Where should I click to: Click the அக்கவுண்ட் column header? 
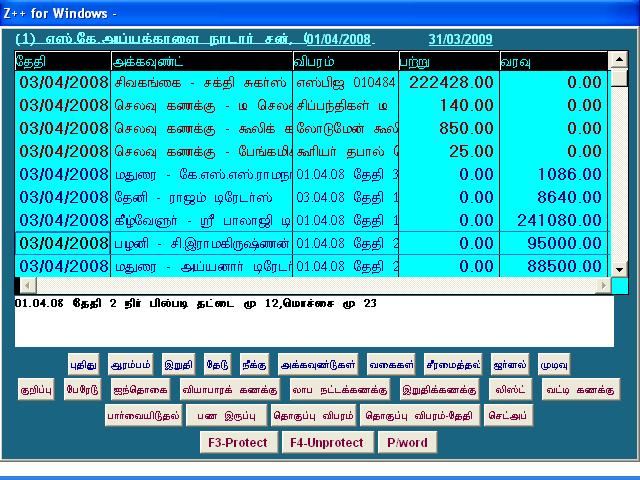[202, 61]
